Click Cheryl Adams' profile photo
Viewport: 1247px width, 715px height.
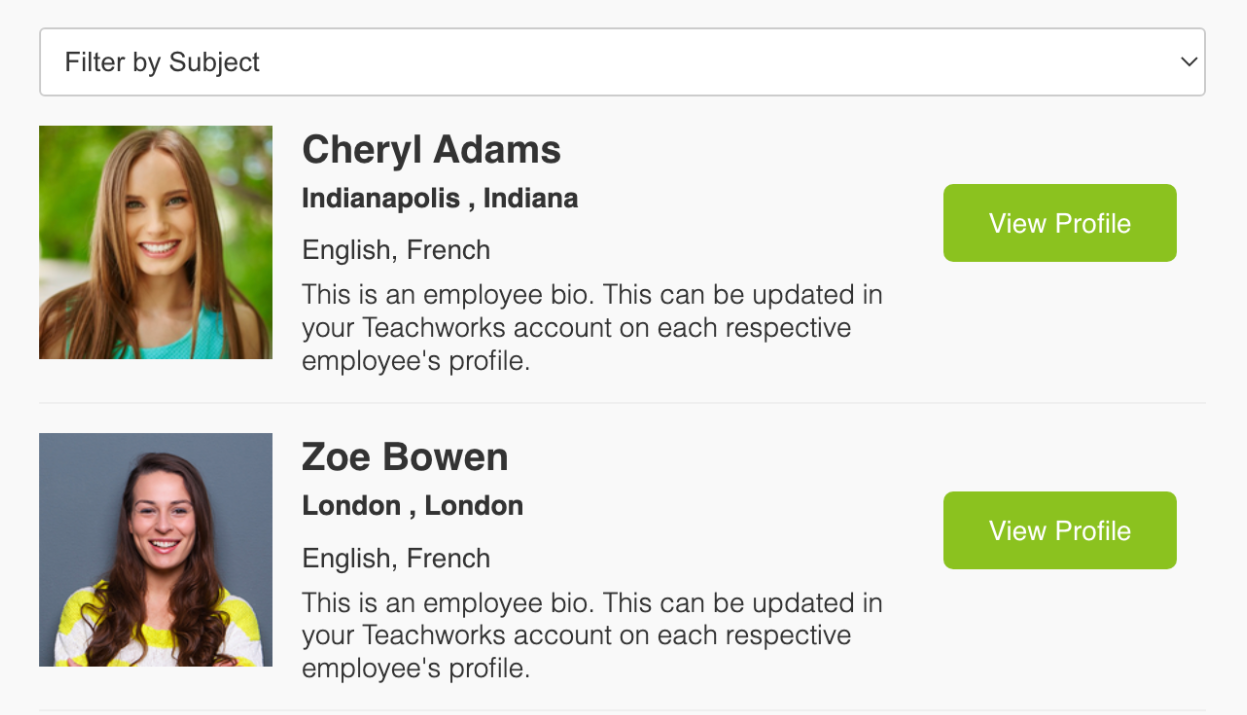[155, 242]
